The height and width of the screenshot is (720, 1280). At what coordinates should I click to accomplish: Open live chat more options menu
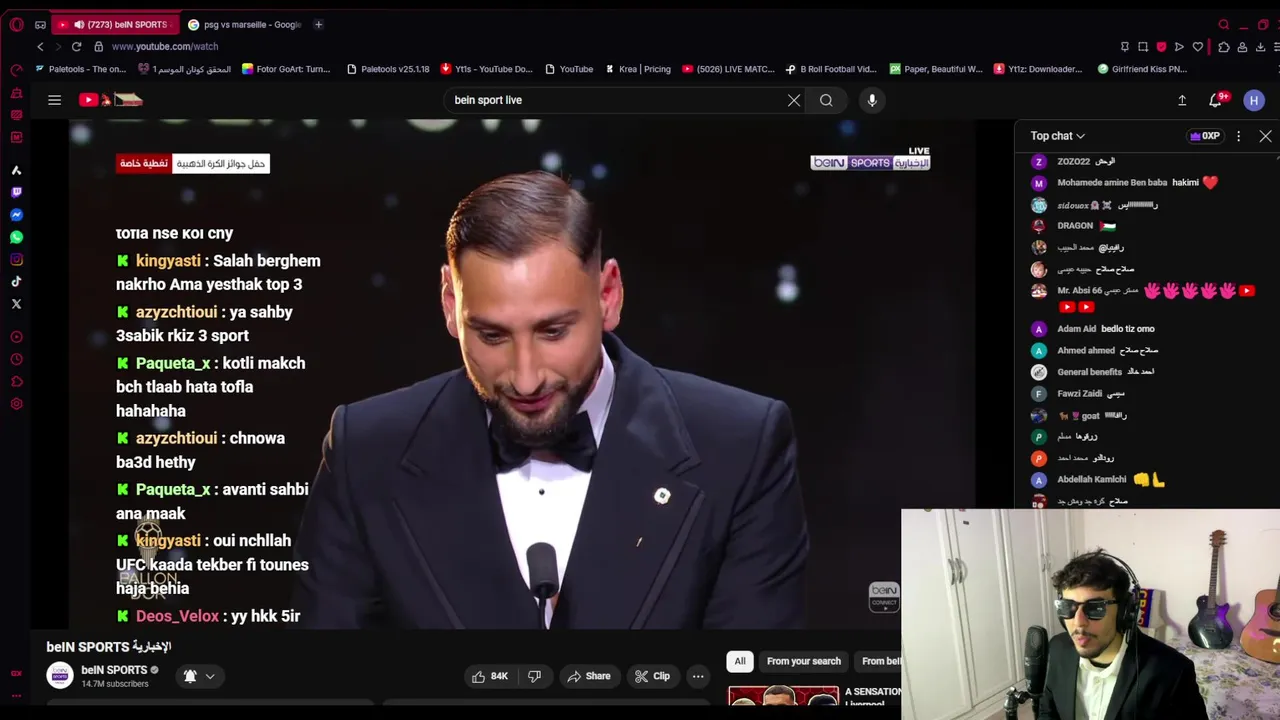point(1238,136)
